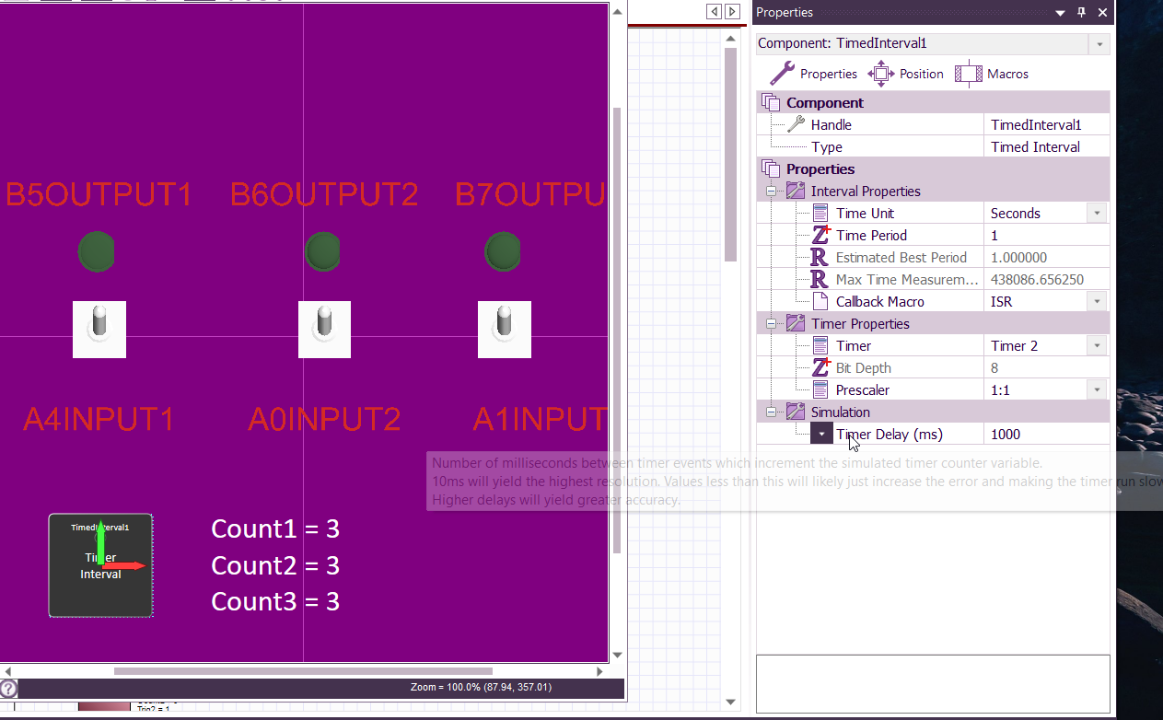Image resolution: width=1163 pixels, height=720 pixels.
Task: Collapse the Simulation section
Action: click(771, 411)
